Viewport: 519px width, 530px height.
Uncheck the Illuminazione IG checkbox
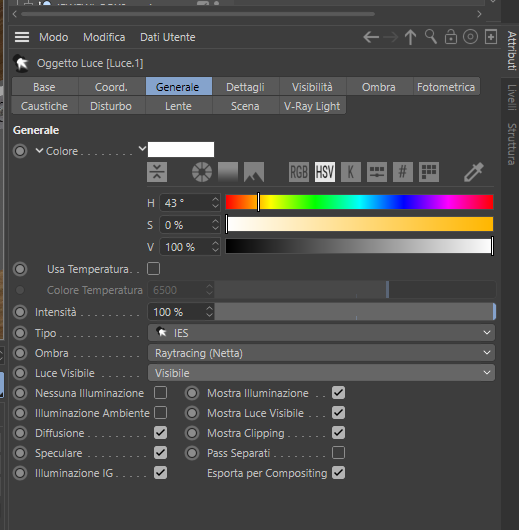(160, 473)
